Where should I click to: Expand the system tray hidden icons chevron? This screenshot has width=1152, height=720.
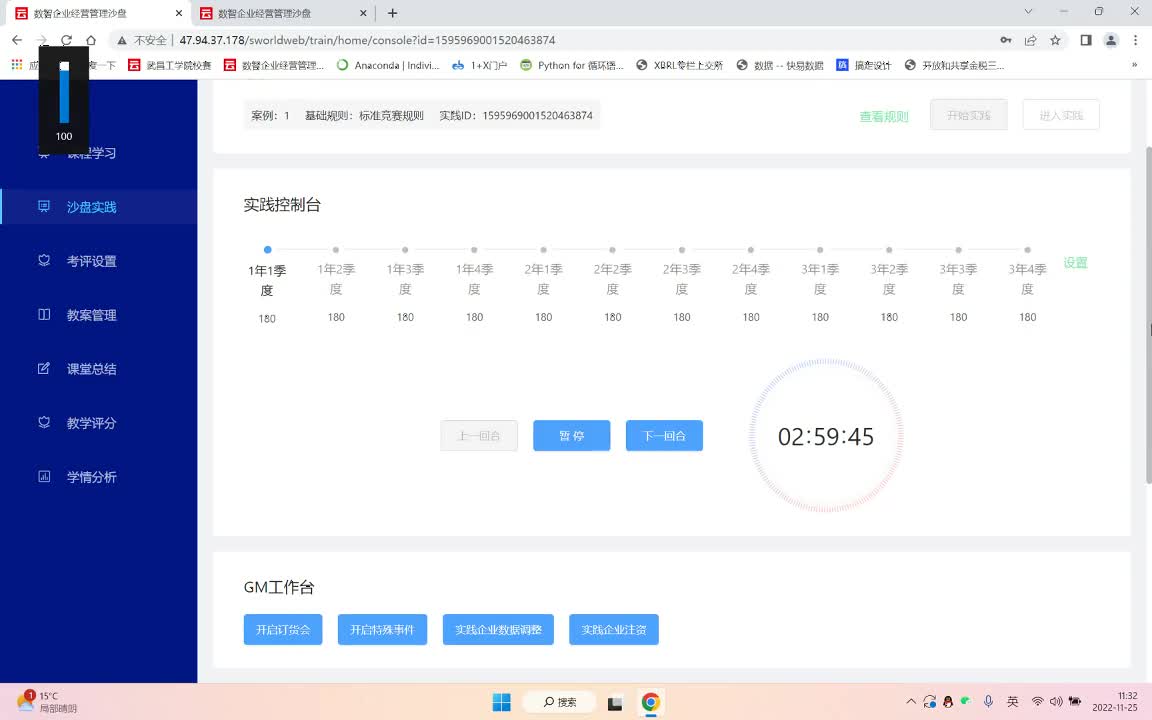coord(911,702)
